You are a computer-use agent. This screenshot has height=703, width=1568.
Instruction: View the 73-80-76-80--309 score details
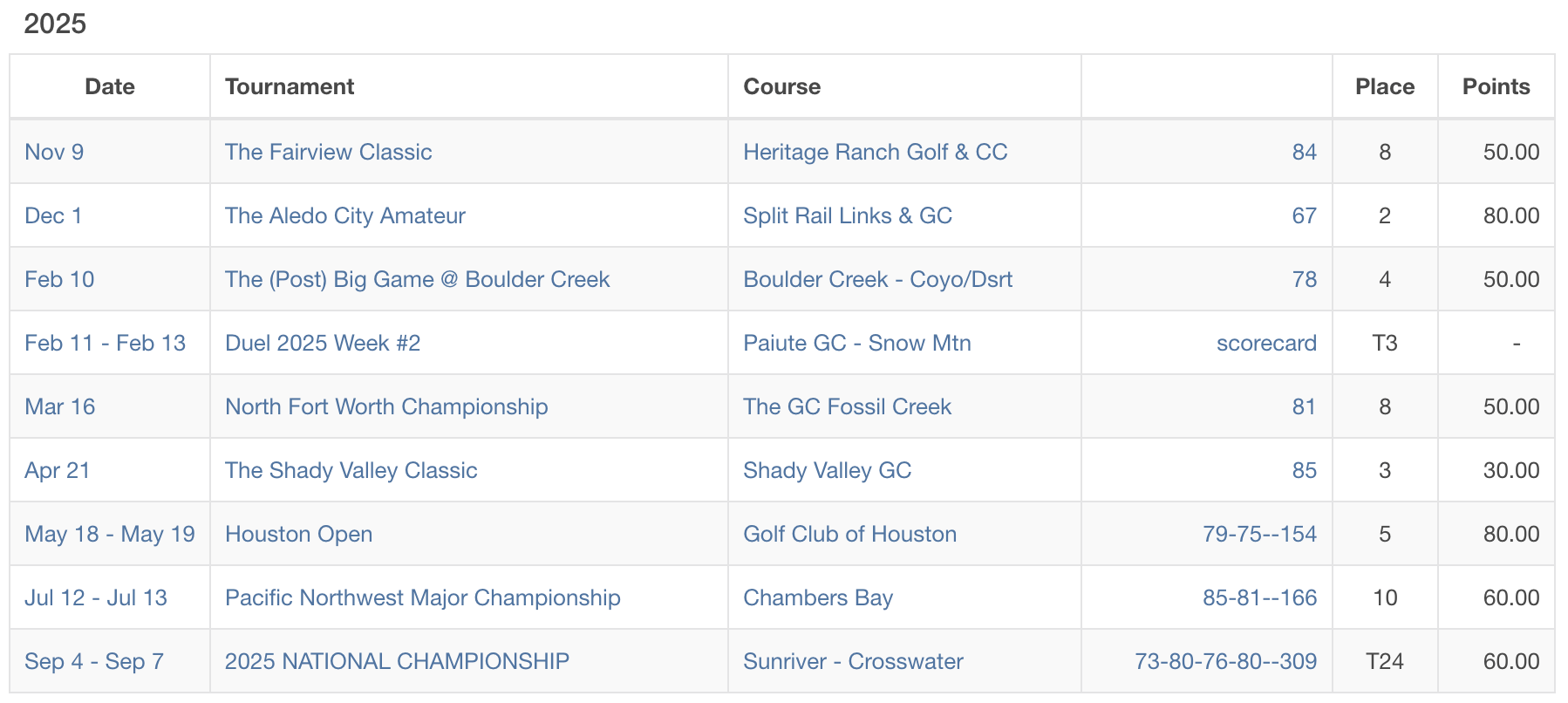(1225, 661)
